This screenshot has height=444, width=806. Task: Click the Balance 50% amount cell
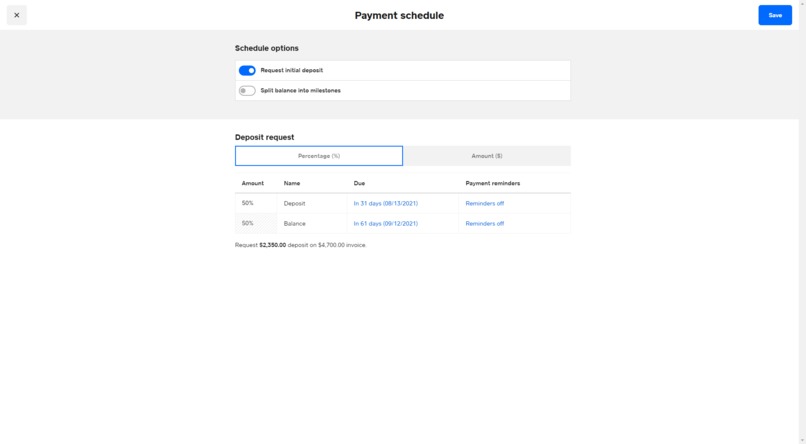(x=256, y=224)
